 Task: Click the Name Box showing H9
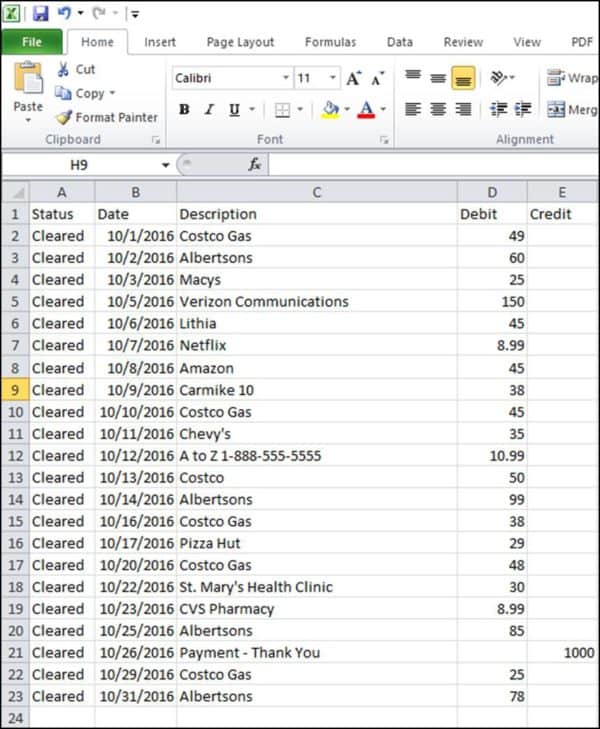(x=80, y=165)
